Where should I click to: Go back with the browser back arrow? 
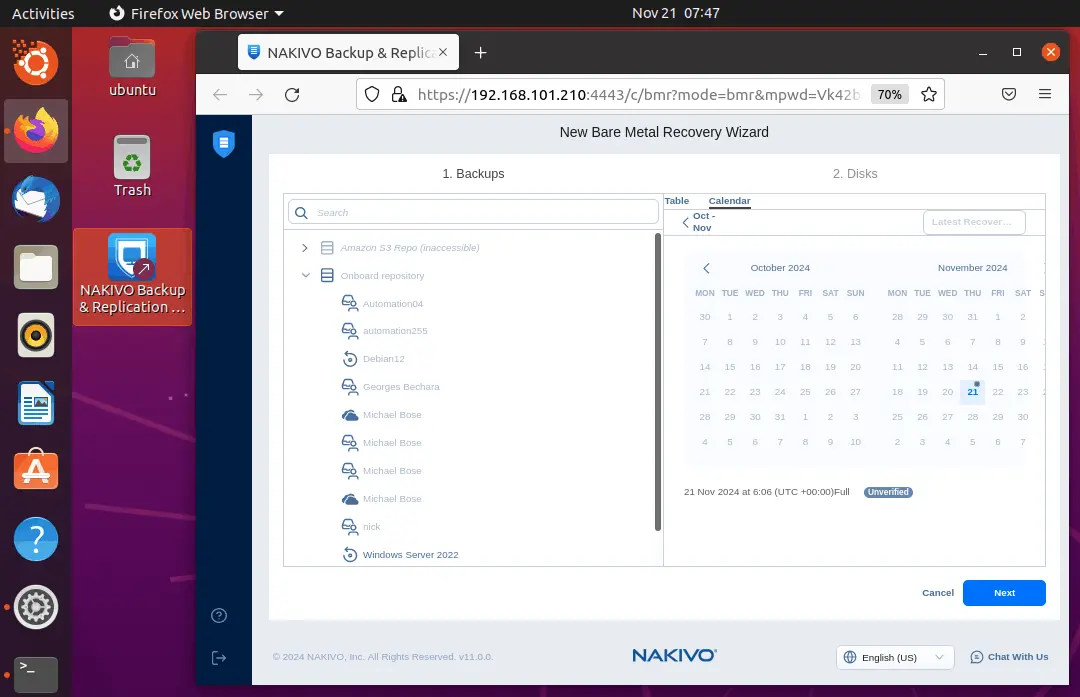(220, 94)
